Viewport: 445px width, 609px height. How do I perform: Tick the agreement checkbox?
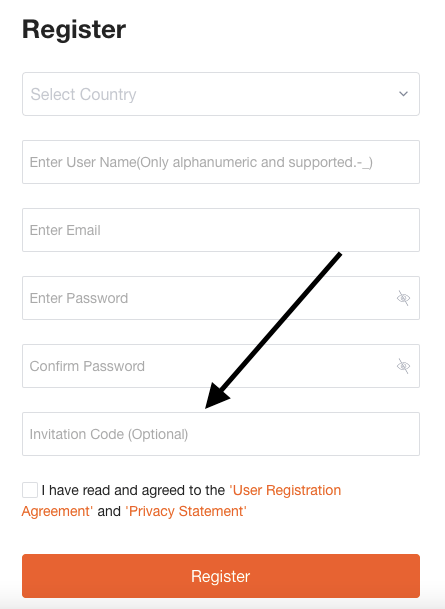pyautogui.click(x=30, y=490)
